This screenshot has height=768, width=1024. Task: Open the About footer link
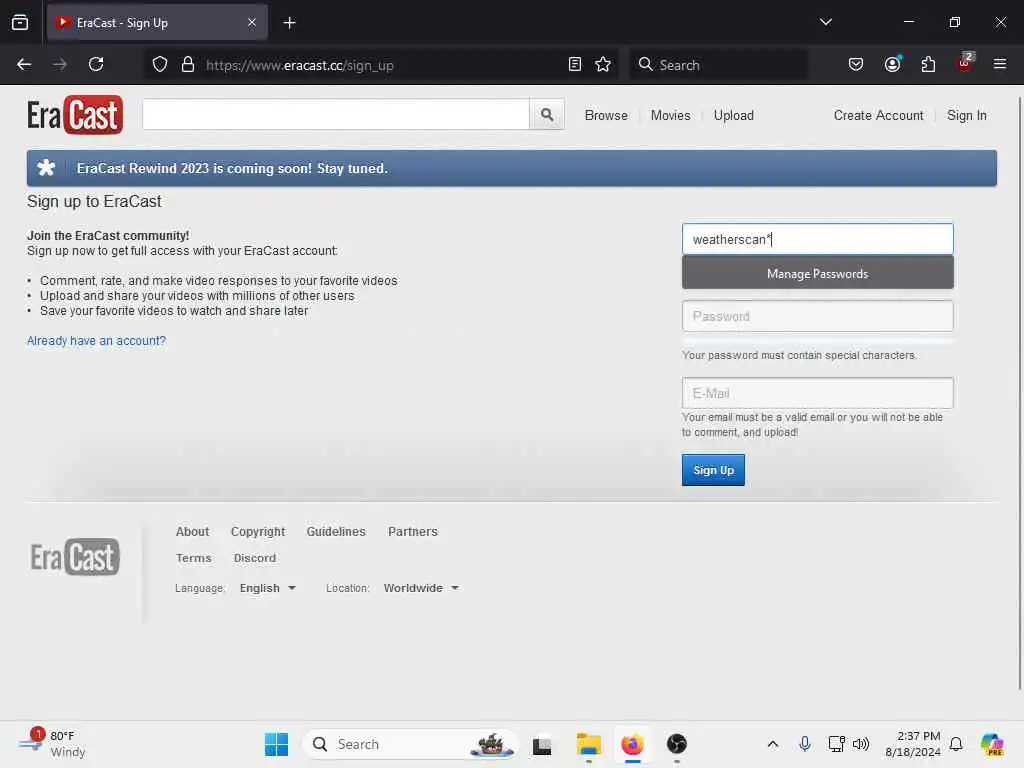tap(193, 532)
